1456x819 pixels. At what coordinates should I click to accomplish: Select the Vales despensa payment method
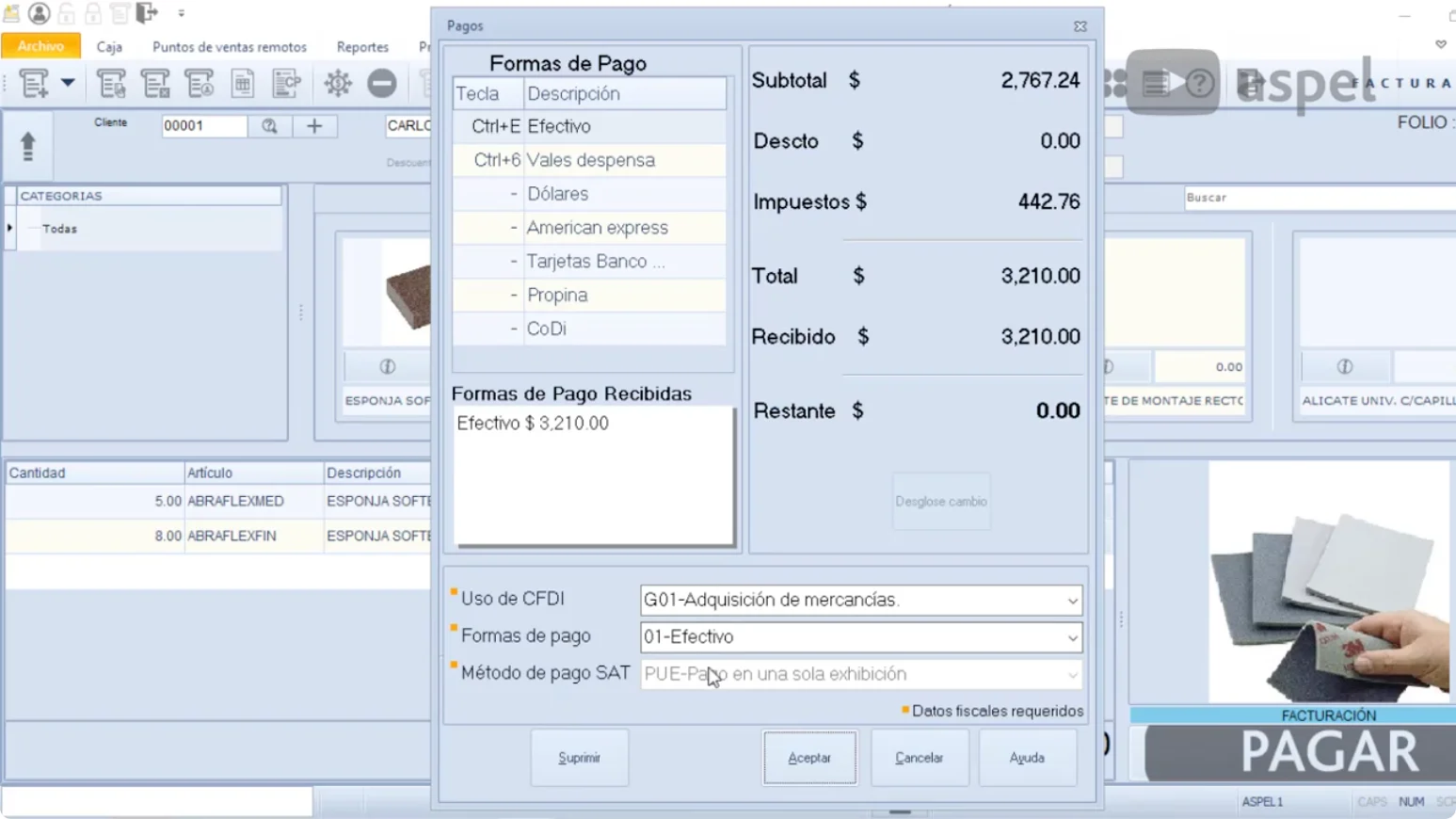(589, 160)
